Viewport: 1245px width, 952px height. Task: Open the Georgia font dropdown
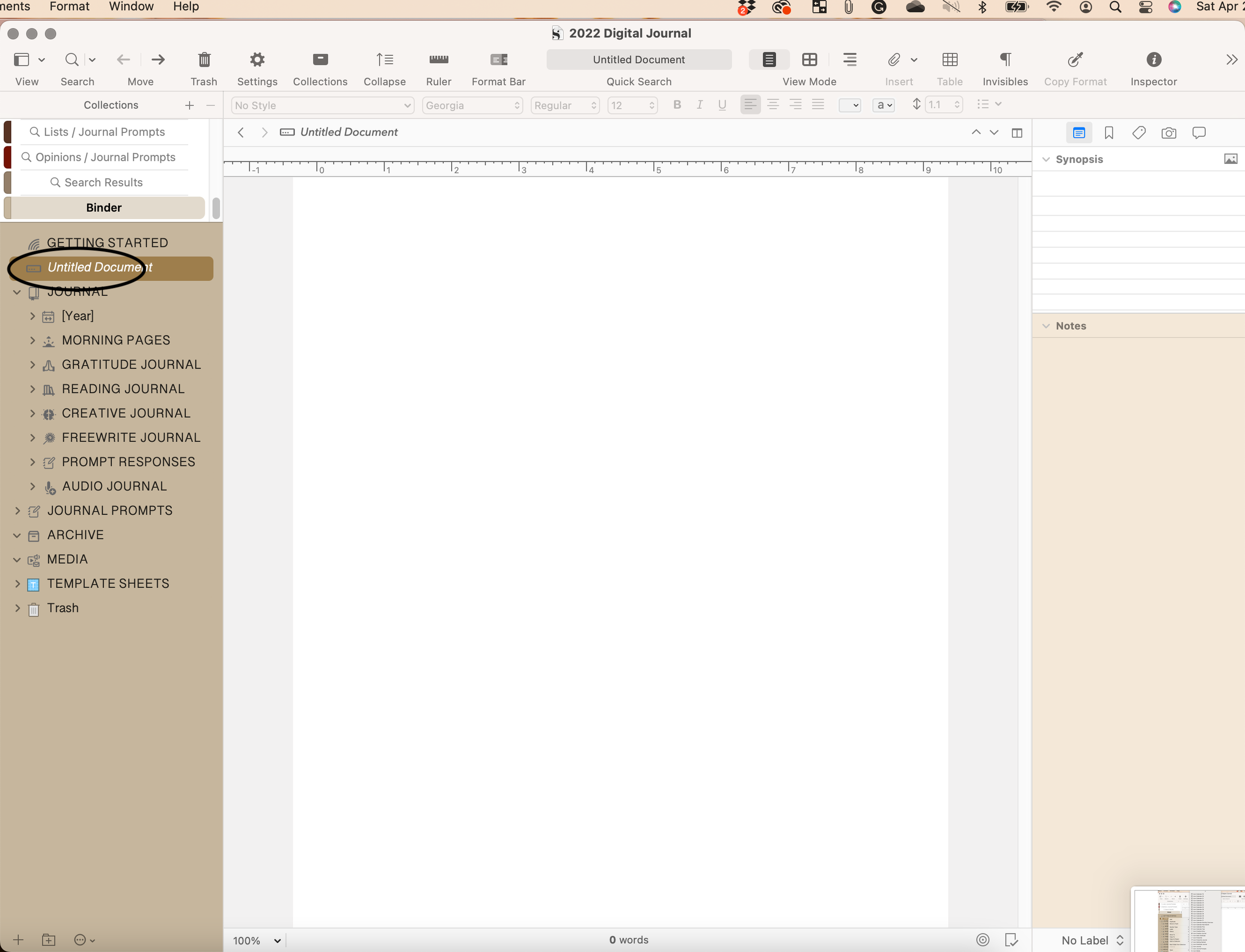point(472,105)
